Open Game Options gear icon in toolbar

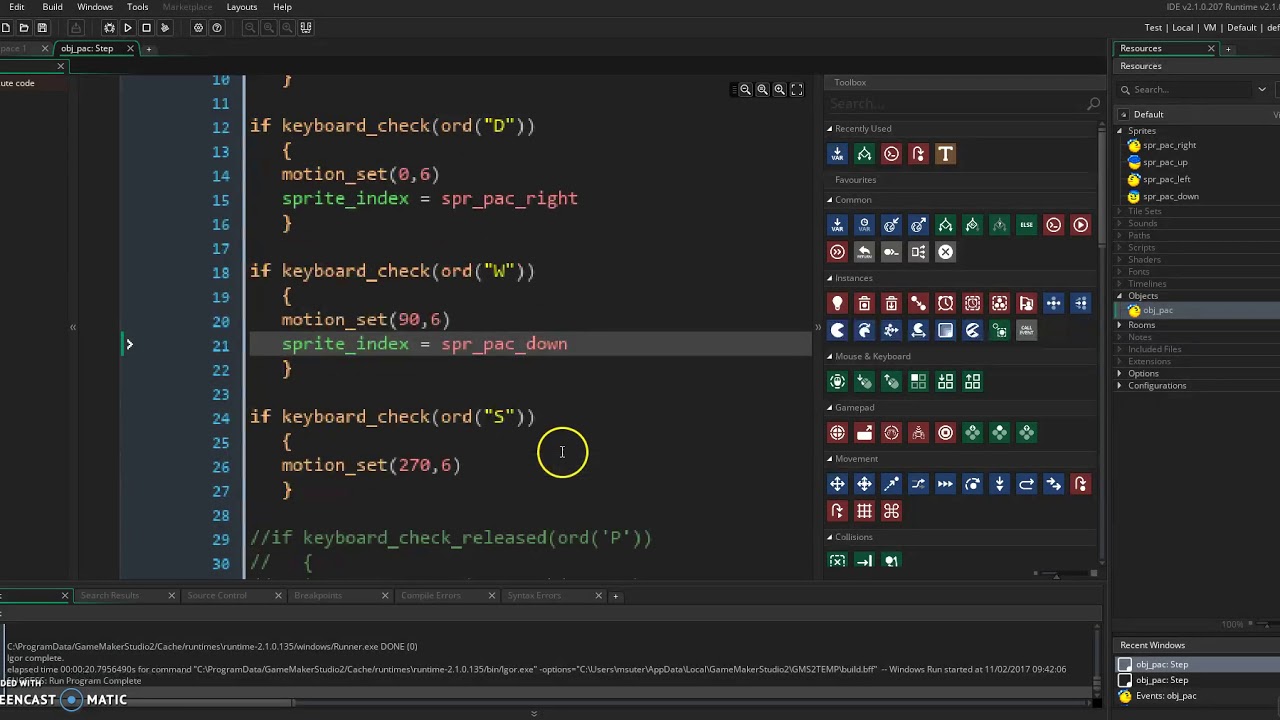198,28
